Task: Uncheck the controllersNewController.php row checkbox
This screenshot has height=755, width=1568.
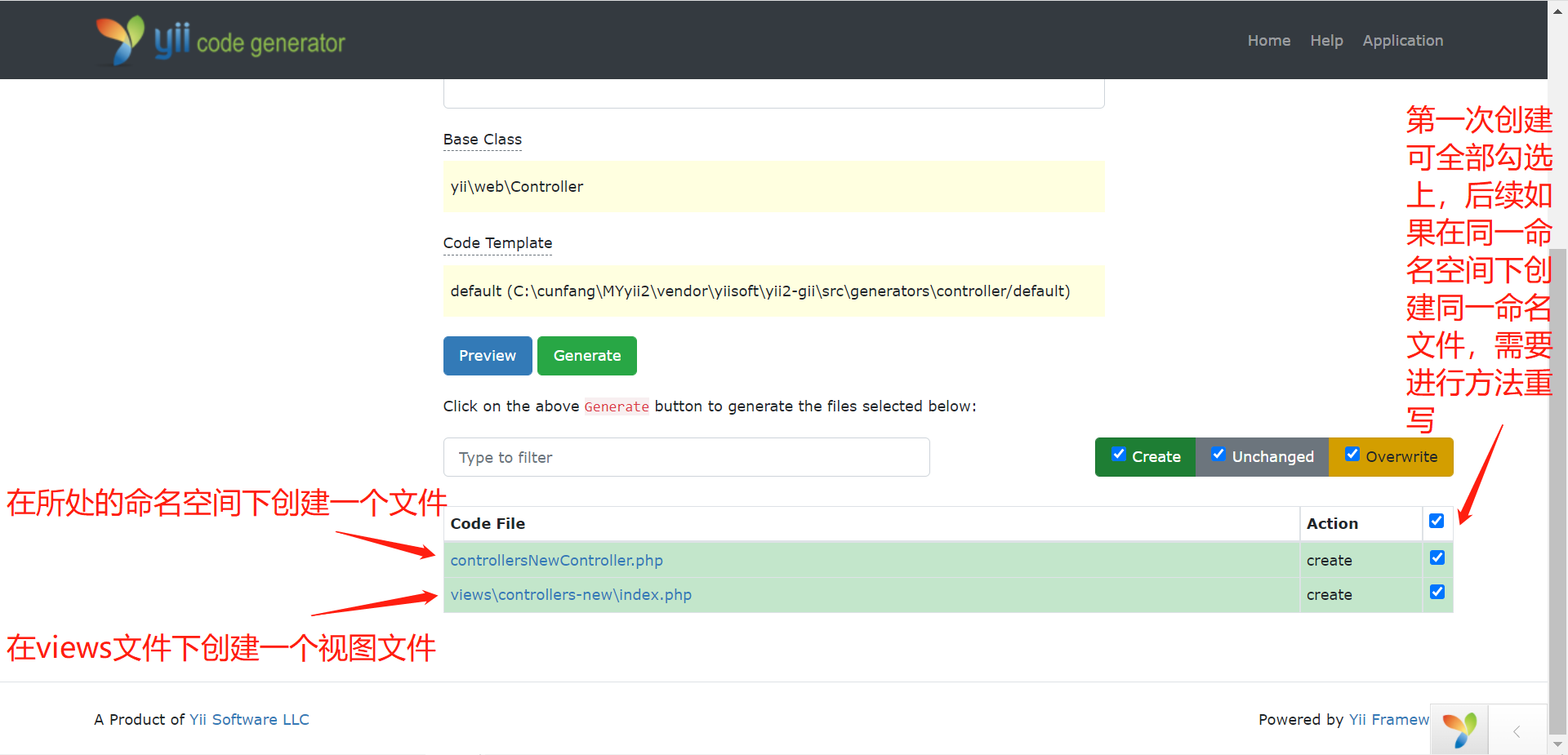Action: tap(1437, 557)
